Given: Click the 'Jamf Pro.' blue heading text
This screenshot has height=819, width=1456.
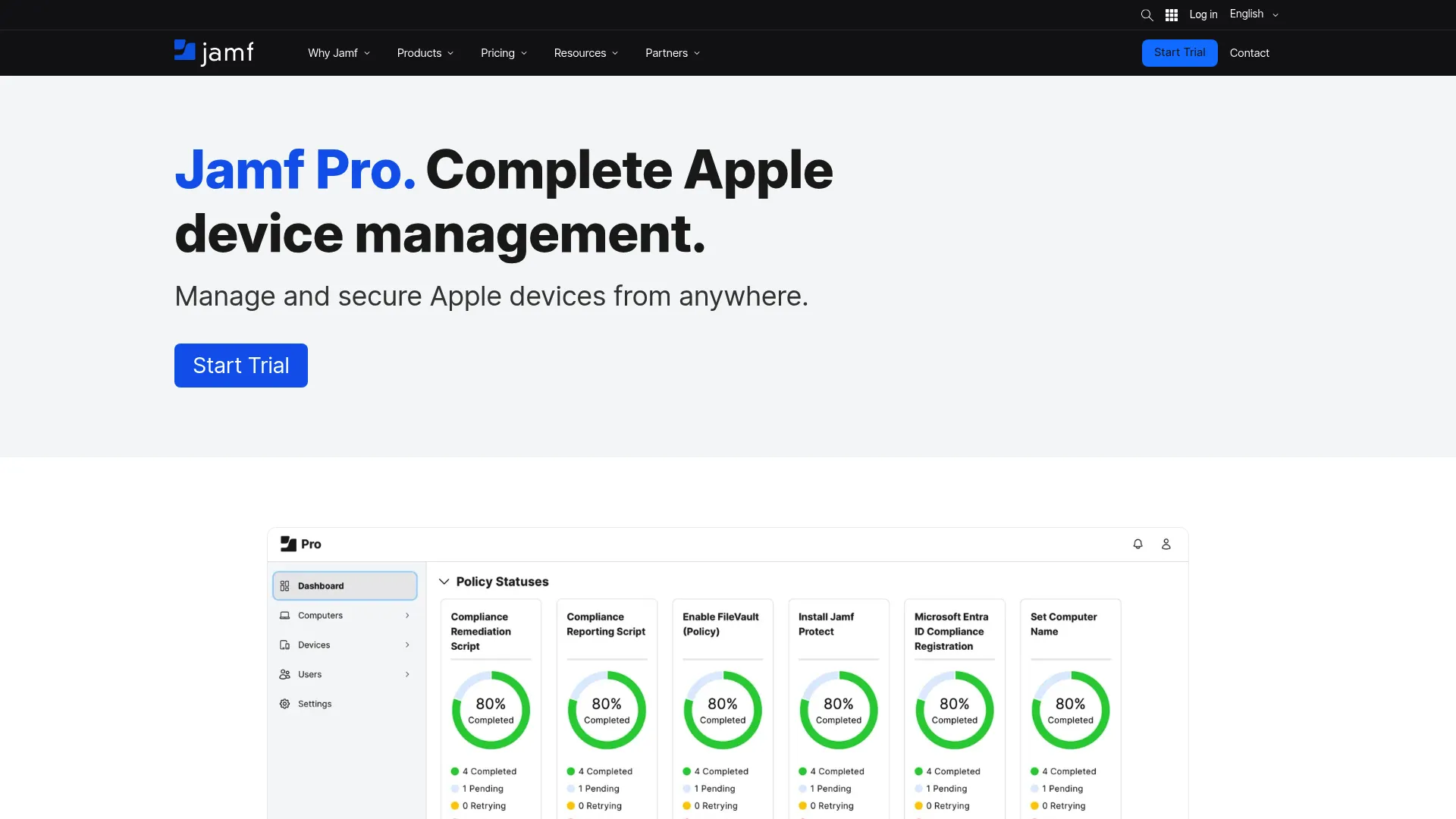Looking at the screenshot, I should 295,170.
